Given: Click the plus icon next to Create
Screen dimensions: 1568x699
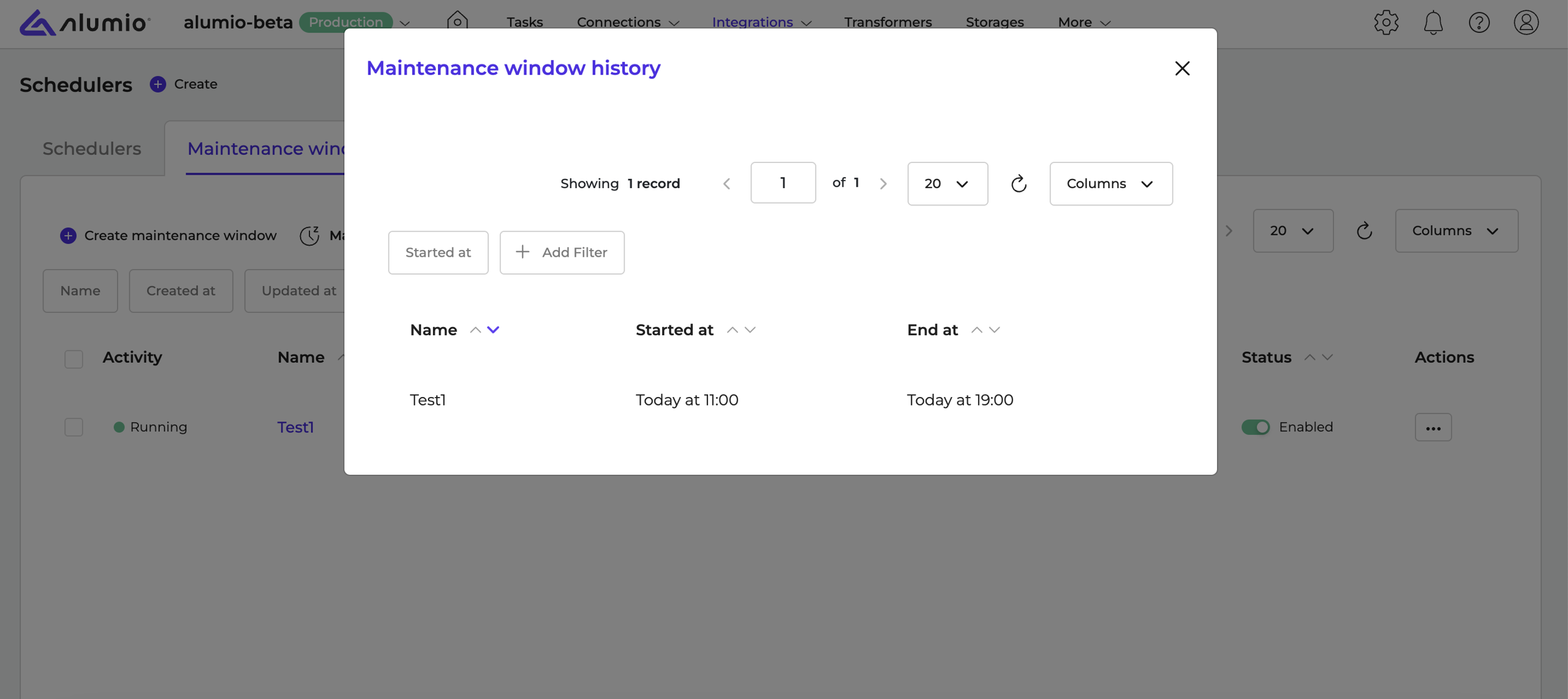Looking at the screenshot, I should [157, 84].
